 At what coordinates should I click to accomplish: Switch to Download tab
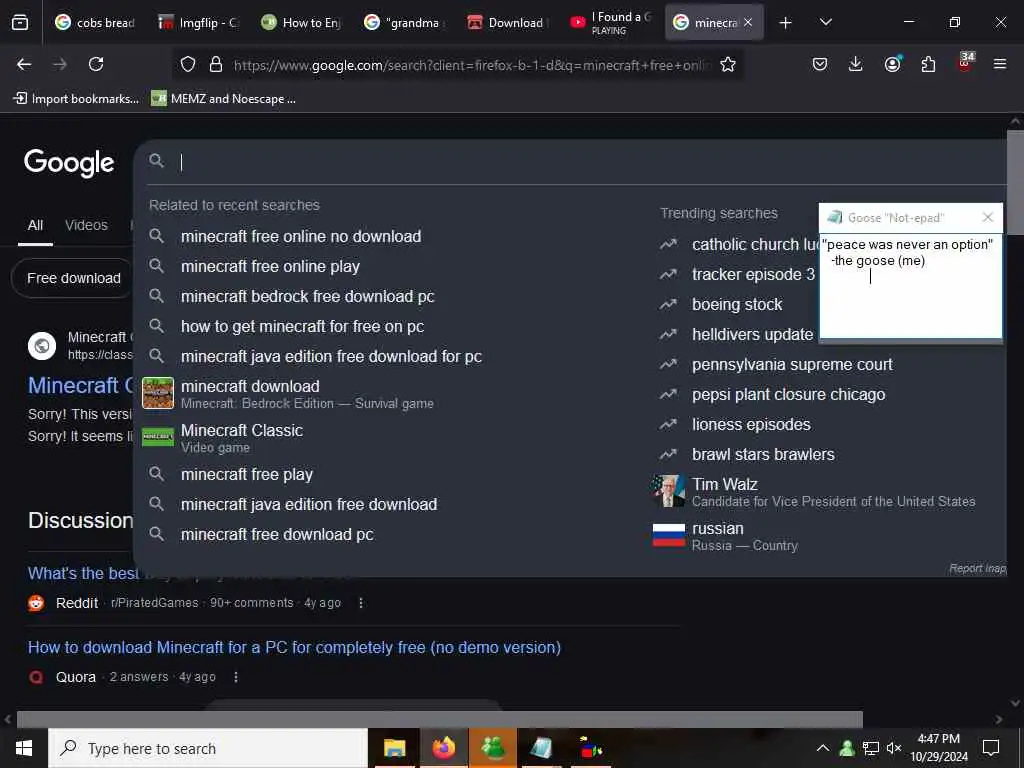(506, 23)
